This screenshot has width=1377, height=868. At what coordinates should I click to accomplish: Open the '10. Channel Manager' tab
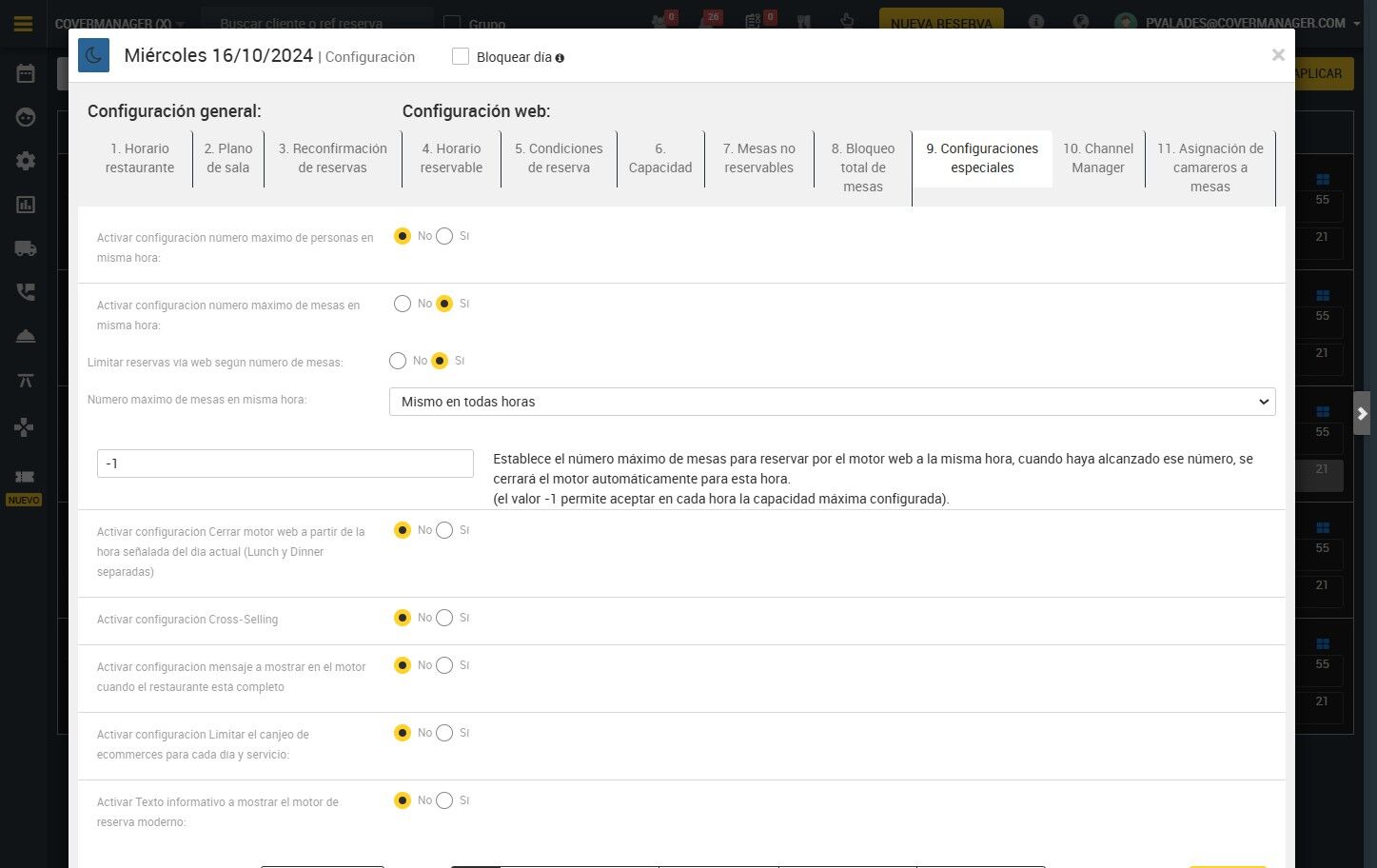tap(1098, 158)
